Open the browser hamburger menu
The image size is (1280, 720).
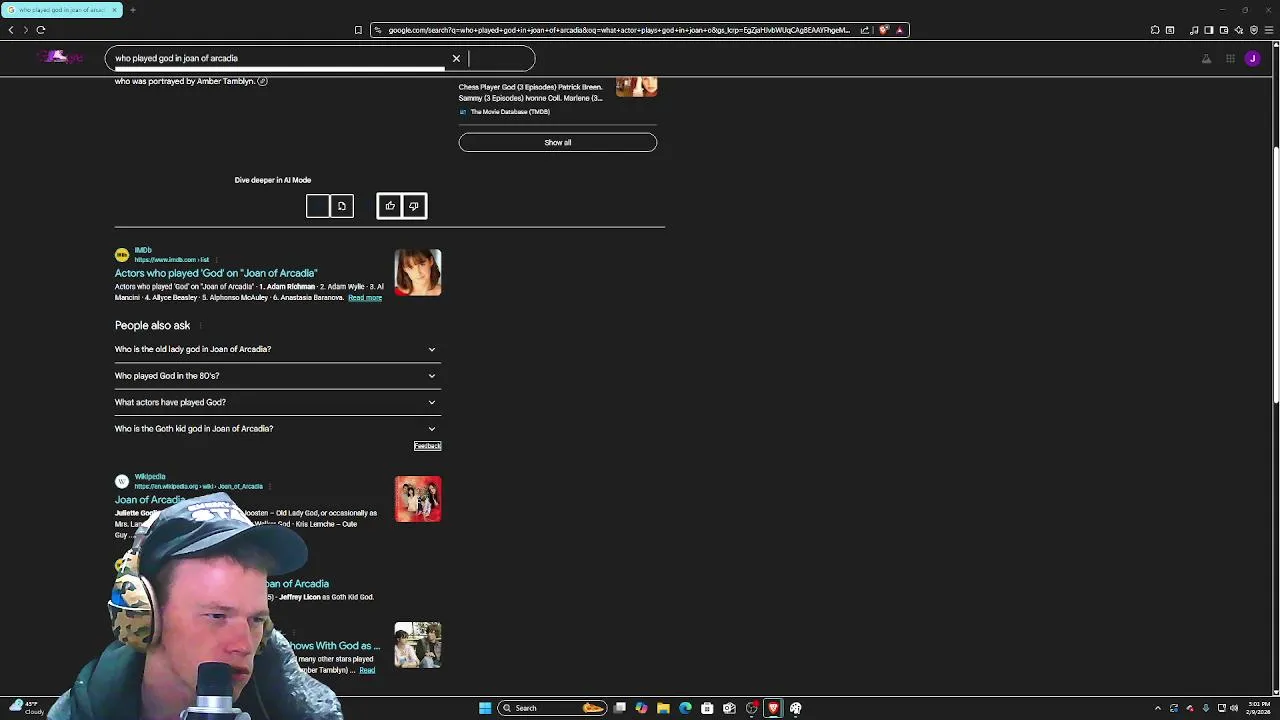[1269, 30]
